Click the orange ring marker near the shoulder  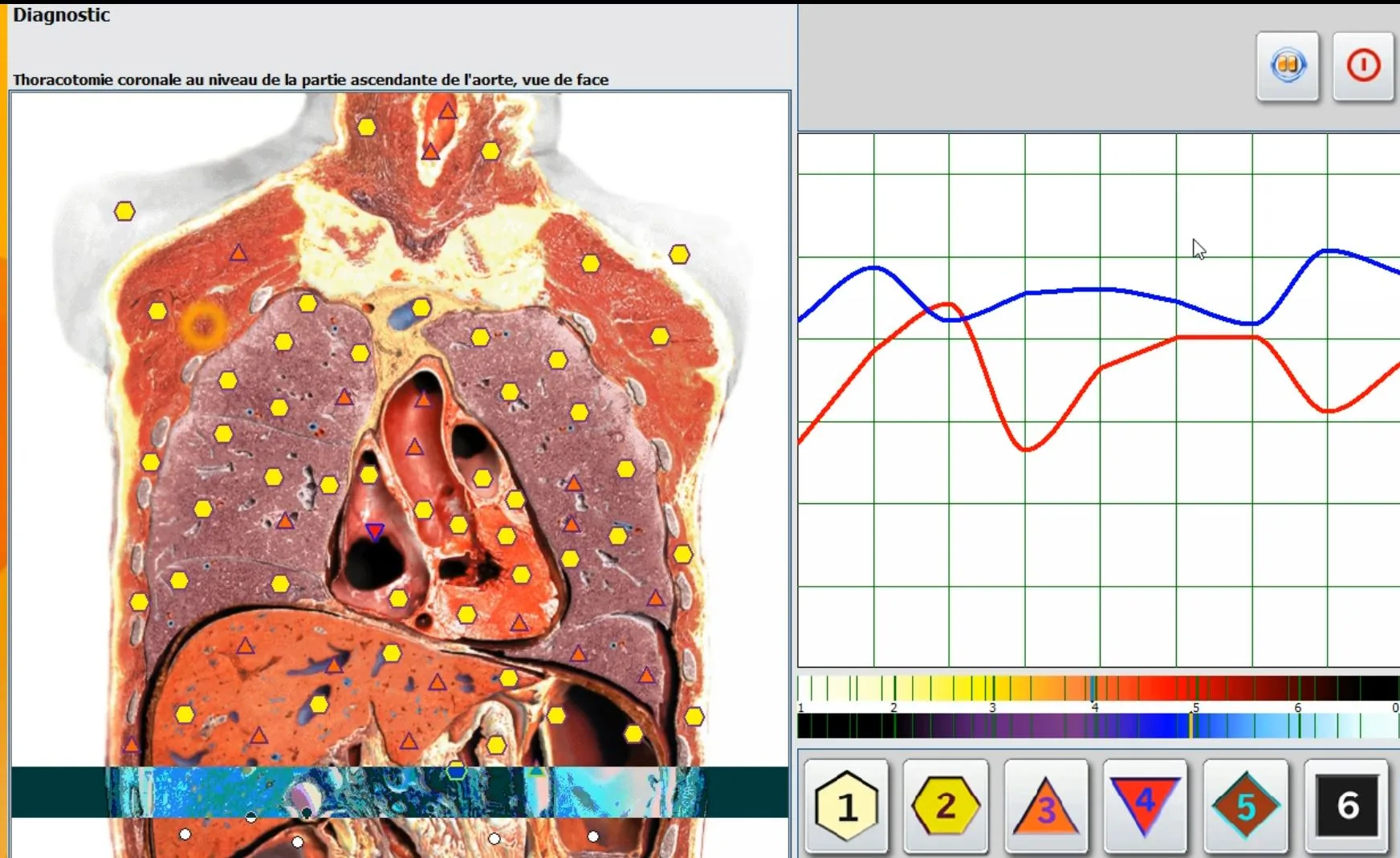click(203, 324)
